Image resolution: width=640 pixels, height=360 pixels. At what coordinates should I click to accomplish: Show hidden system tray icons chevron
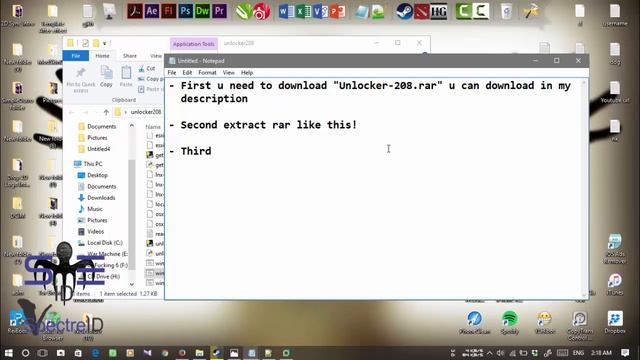489,353
